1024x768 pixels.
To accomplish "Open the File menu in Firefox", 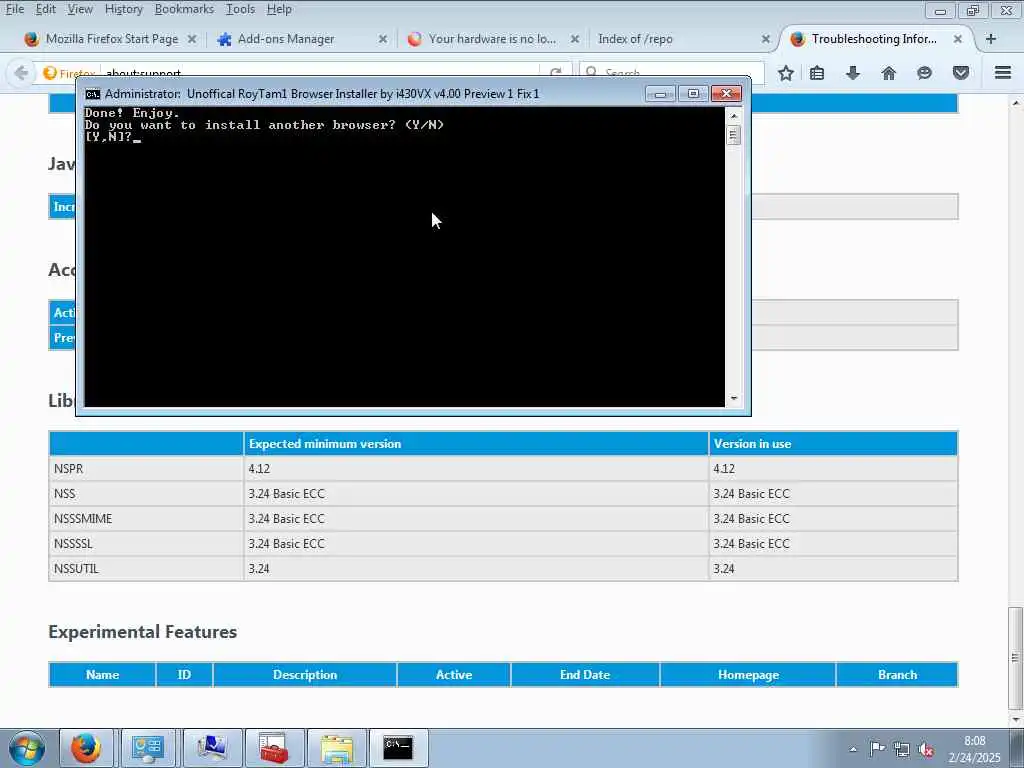I will coord(14,9).
